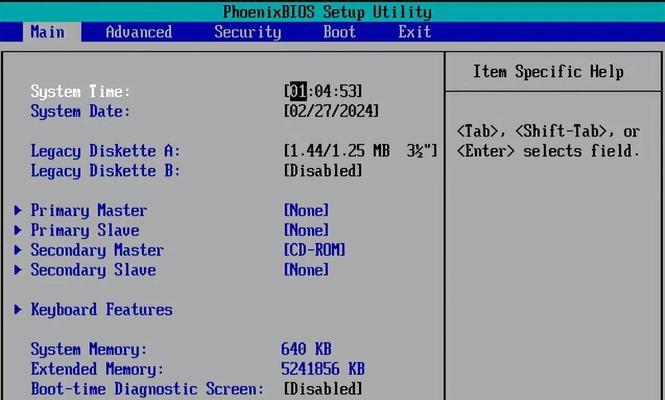Toggle Boot-time Diagnostic Screen Disabled value
The height and width of the screenshot is (400, 665).
[x=323, y=389]
